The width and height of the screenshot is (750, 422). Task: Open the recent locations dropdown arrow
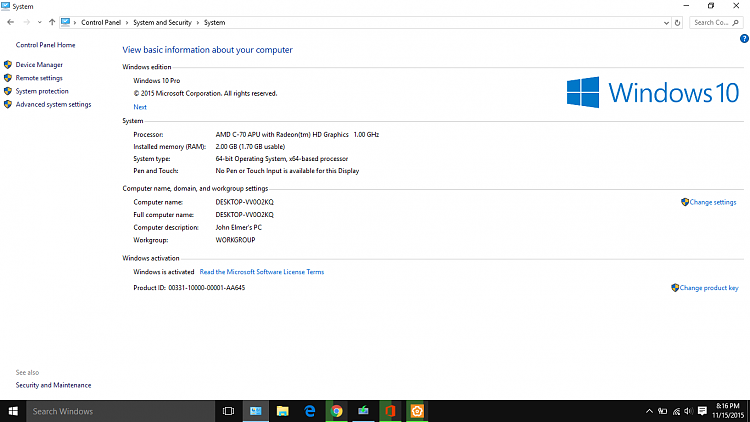point(39,22)
